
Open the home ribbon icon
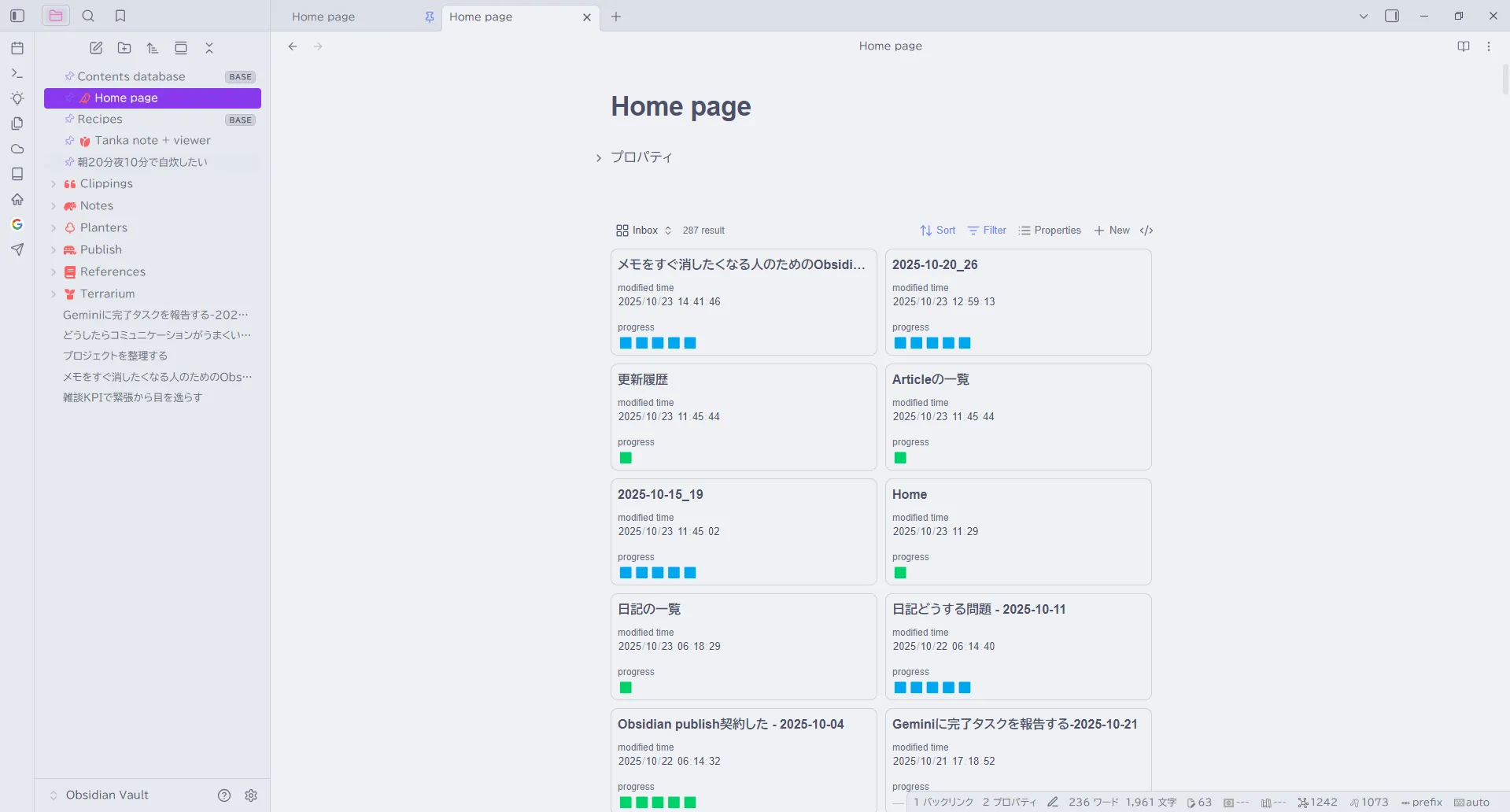click(17, 199)
